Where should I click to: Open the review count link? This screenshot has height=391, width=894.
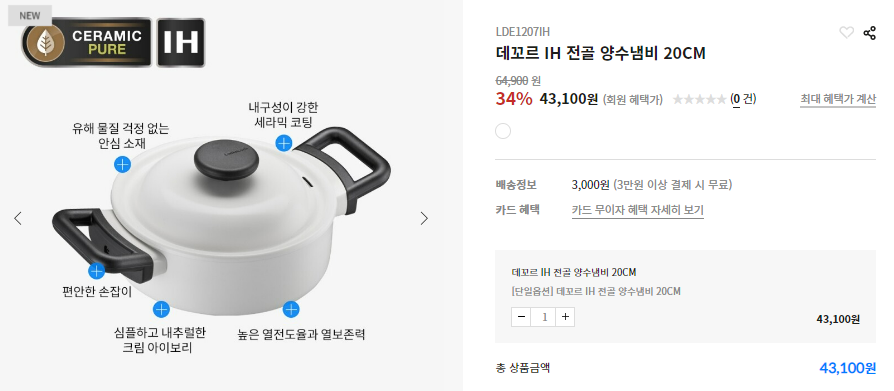pos(743,99)
